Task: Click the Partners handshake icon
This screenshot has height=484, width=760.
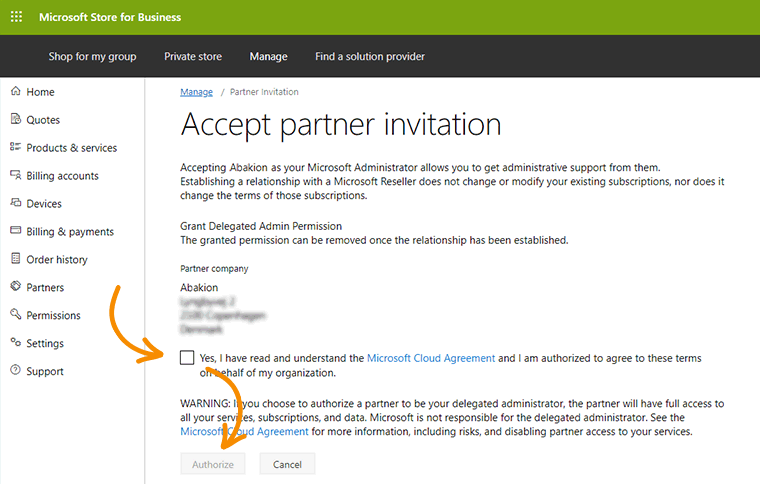Action: tap(16, 286)
